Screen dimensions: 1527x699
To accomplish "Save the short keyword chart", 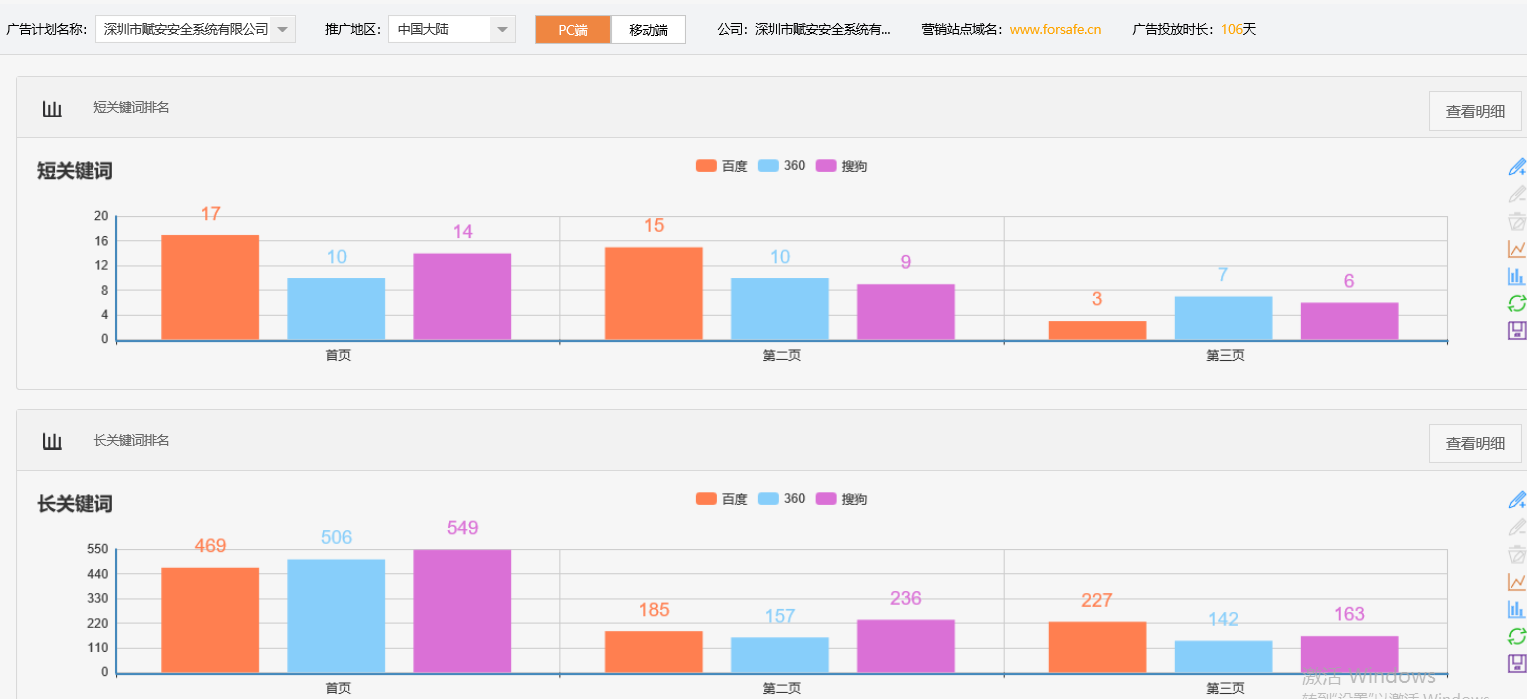I will [1517, 330].
